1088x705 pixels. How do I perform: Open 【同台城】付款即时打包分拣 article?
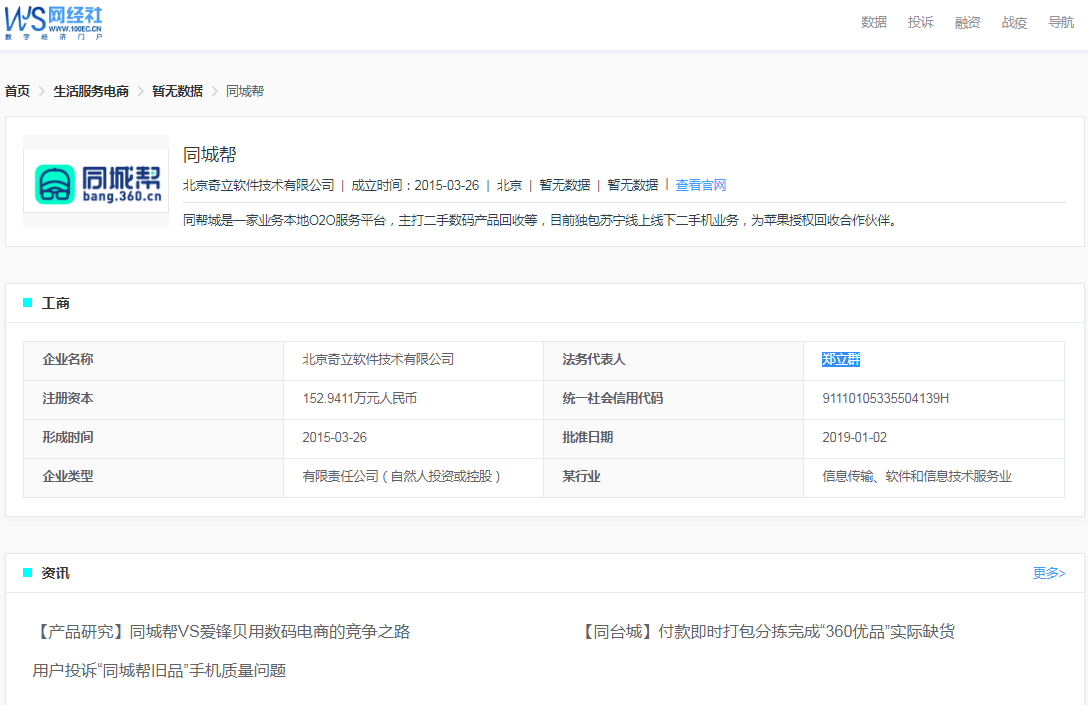point(767,631)
